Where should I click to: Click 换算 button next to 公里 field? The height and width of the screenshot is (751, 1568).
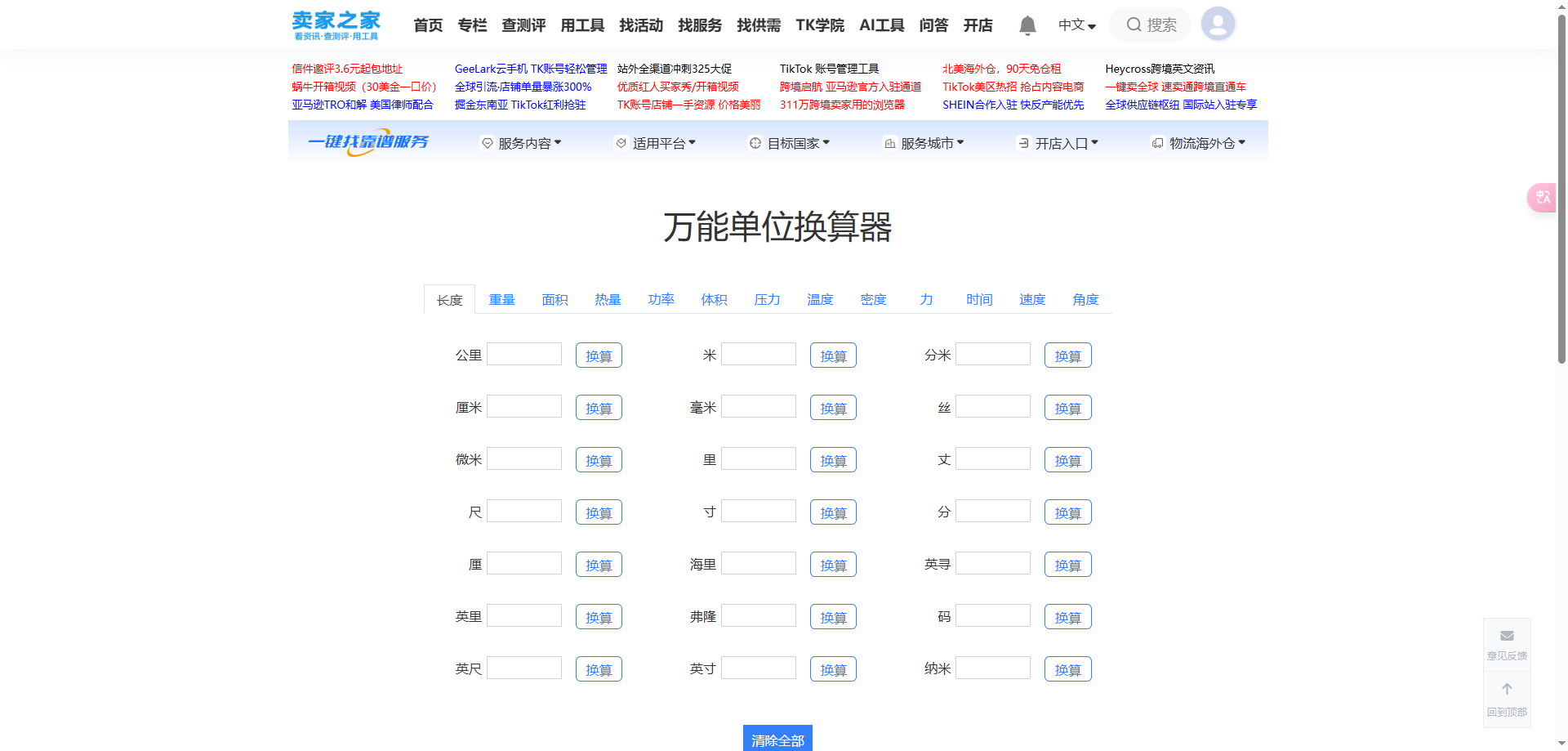pos(599,355)
